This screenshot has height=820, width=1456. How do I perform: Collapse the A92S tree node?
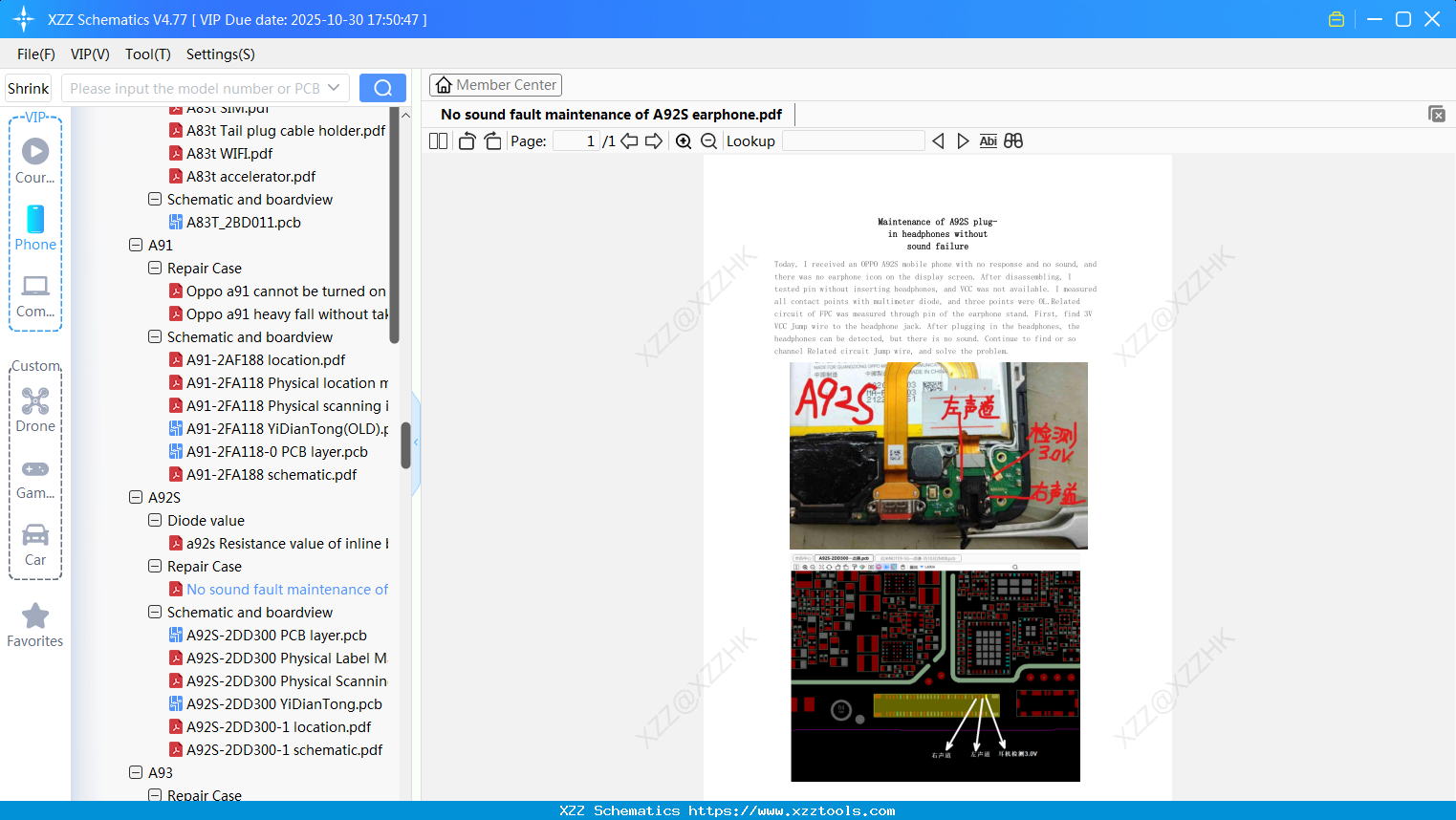pos(136,497)
